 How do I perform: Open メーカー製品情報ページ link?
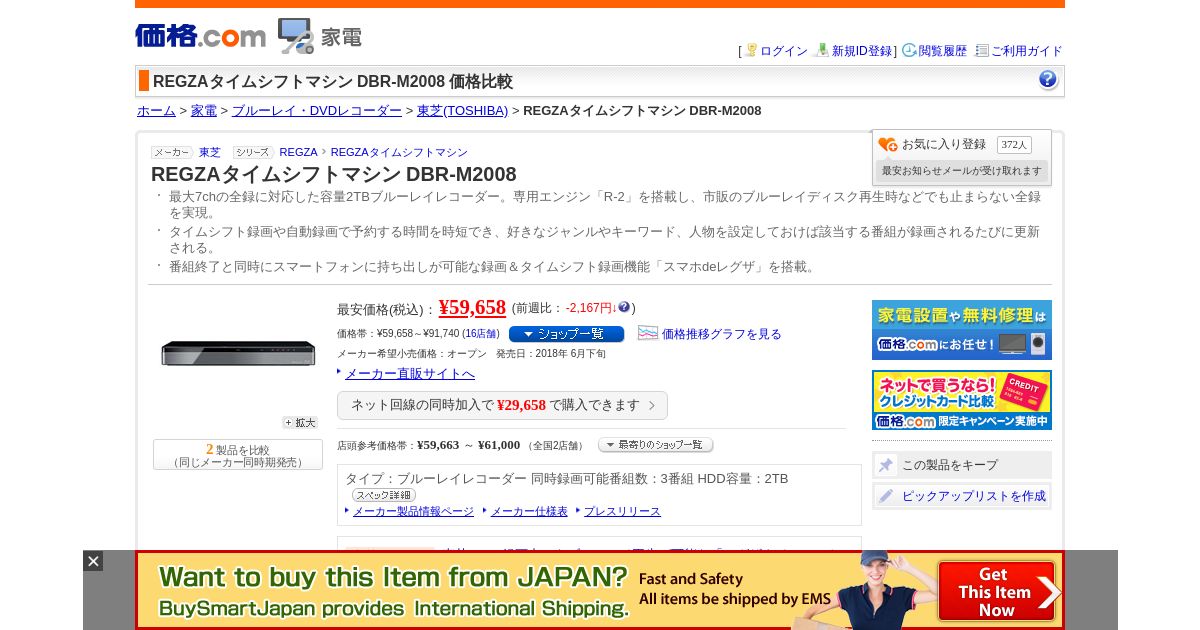(413, 511)
